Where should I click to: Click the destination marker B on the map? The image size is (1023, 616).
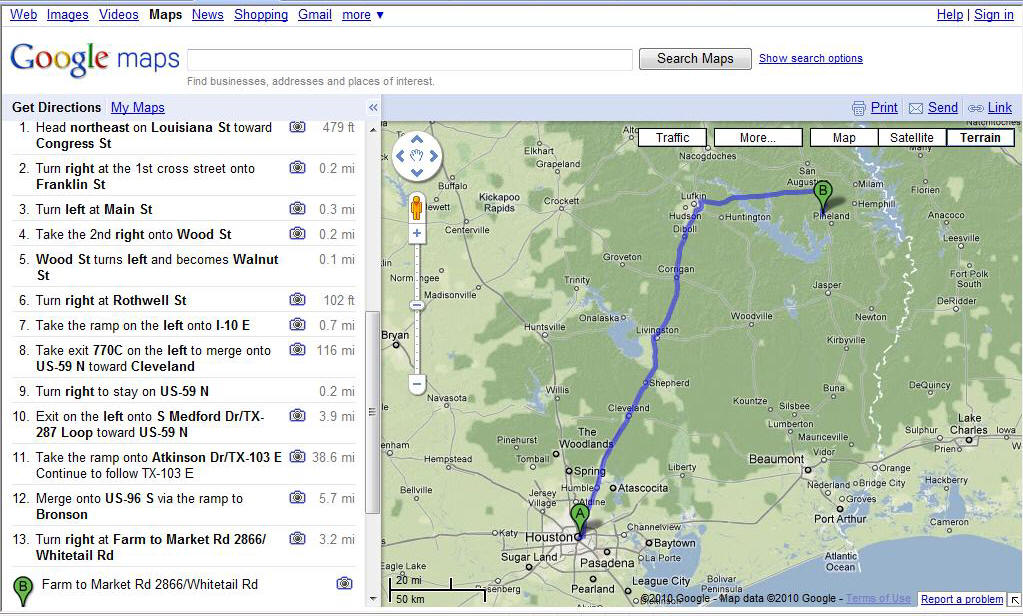point(823,198)
